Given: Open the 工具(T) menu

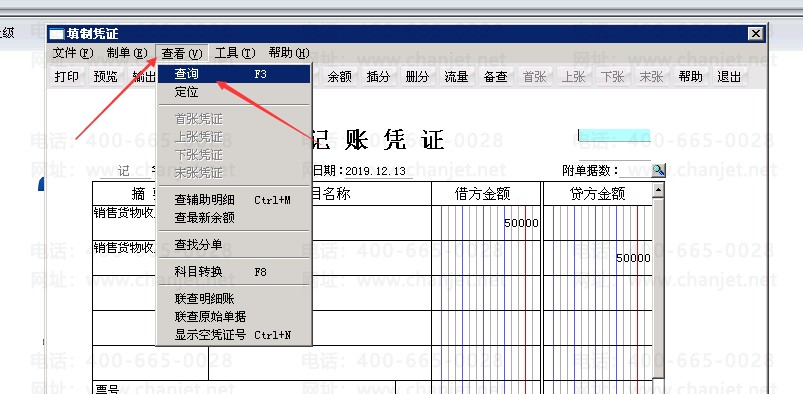Looking at the screenshot, I should click(x=235, y=53).
